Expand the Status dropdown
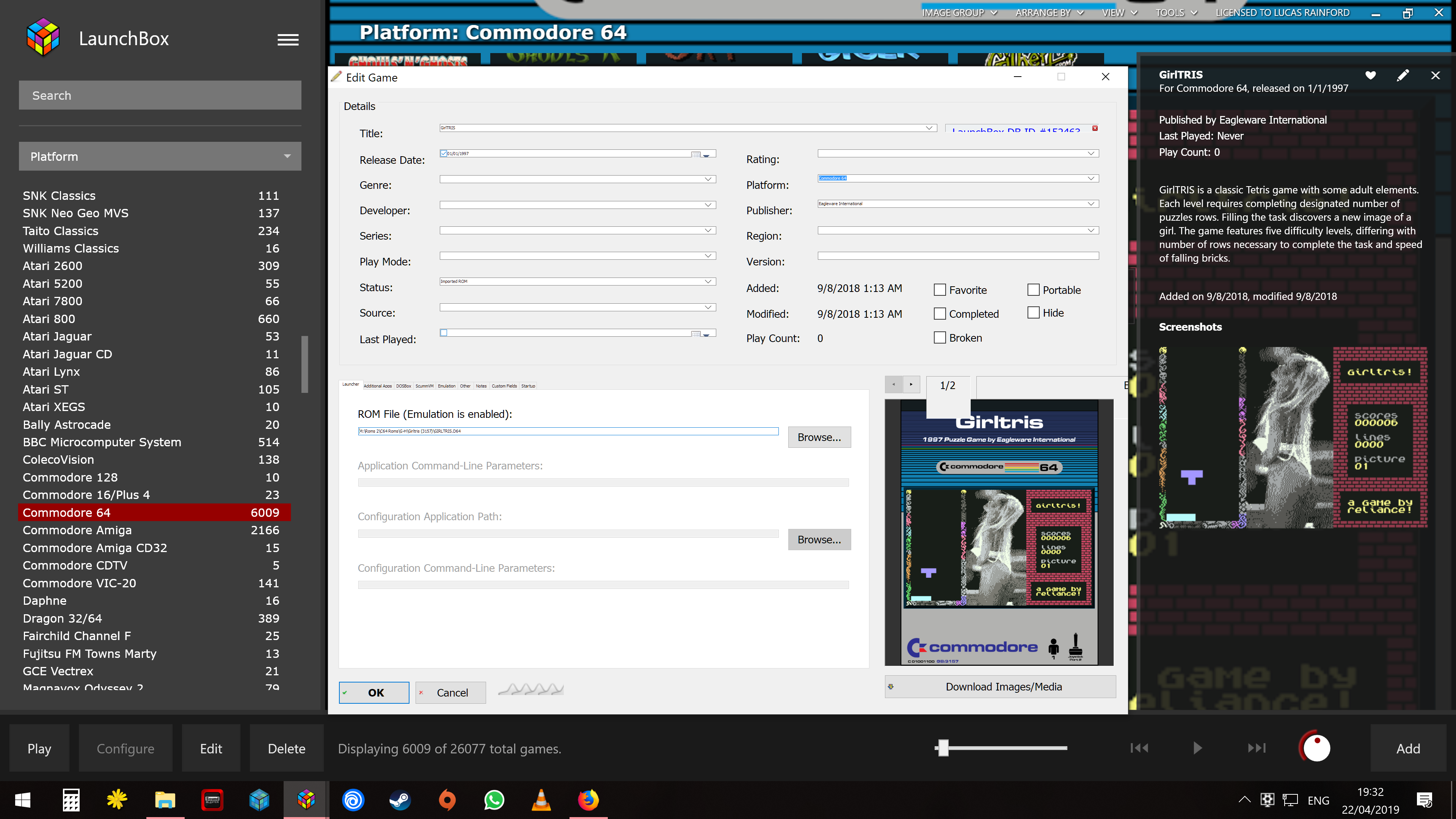The height and width of the screenshot is (819, 1456). tap(708, 281)
